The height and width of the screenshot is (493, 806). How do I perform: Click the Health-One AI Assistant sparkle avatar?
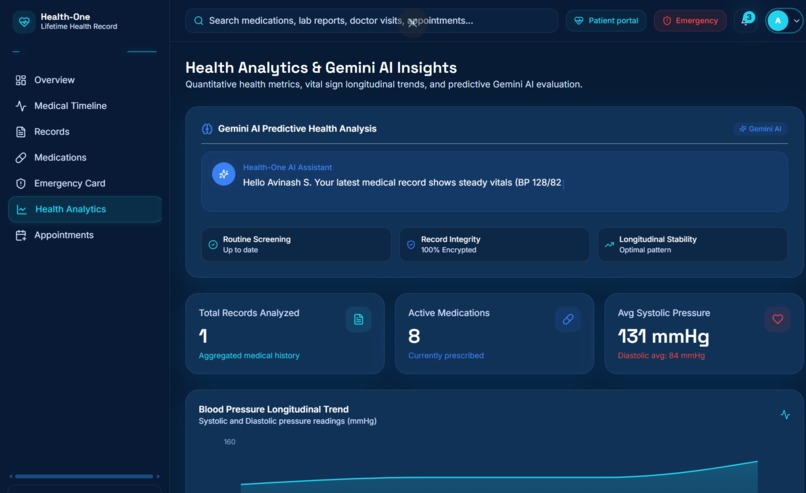(x=224, y=174)
